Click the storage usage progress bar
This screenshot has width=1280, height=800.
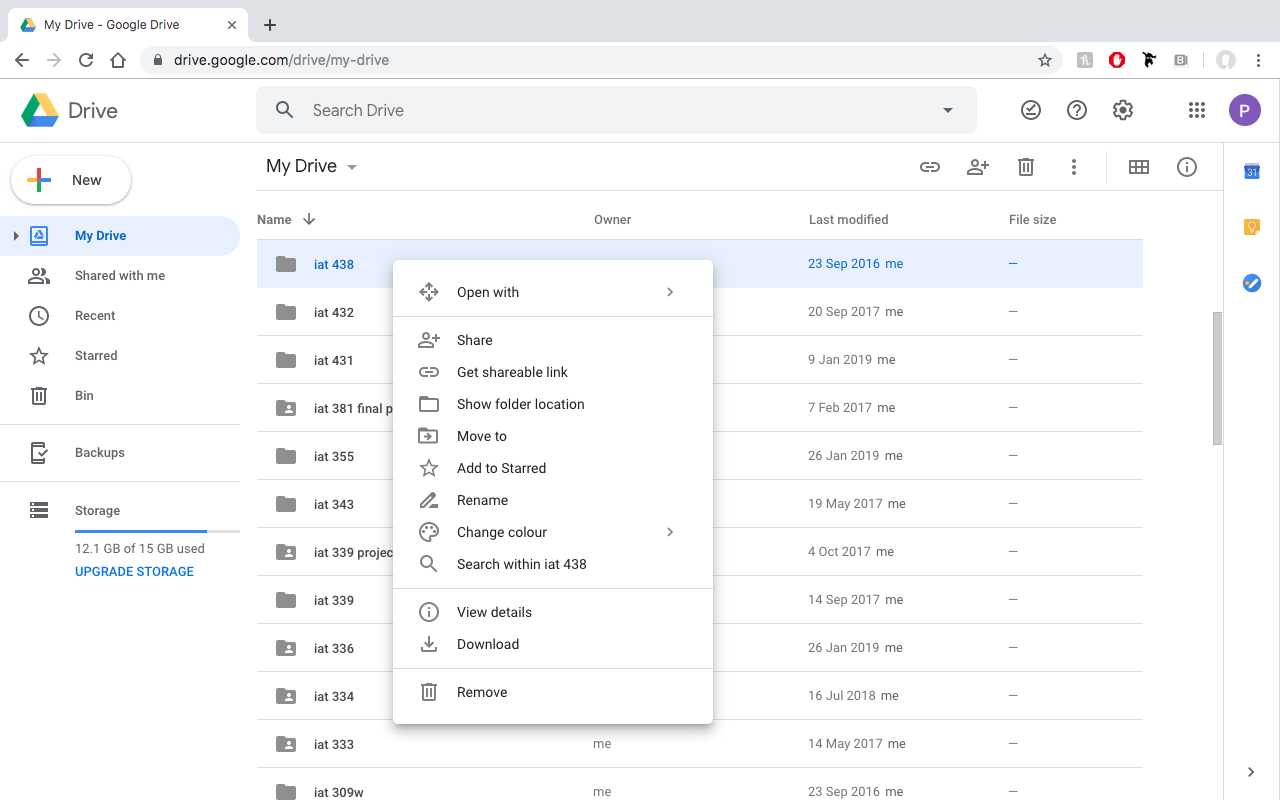point(157,531)
